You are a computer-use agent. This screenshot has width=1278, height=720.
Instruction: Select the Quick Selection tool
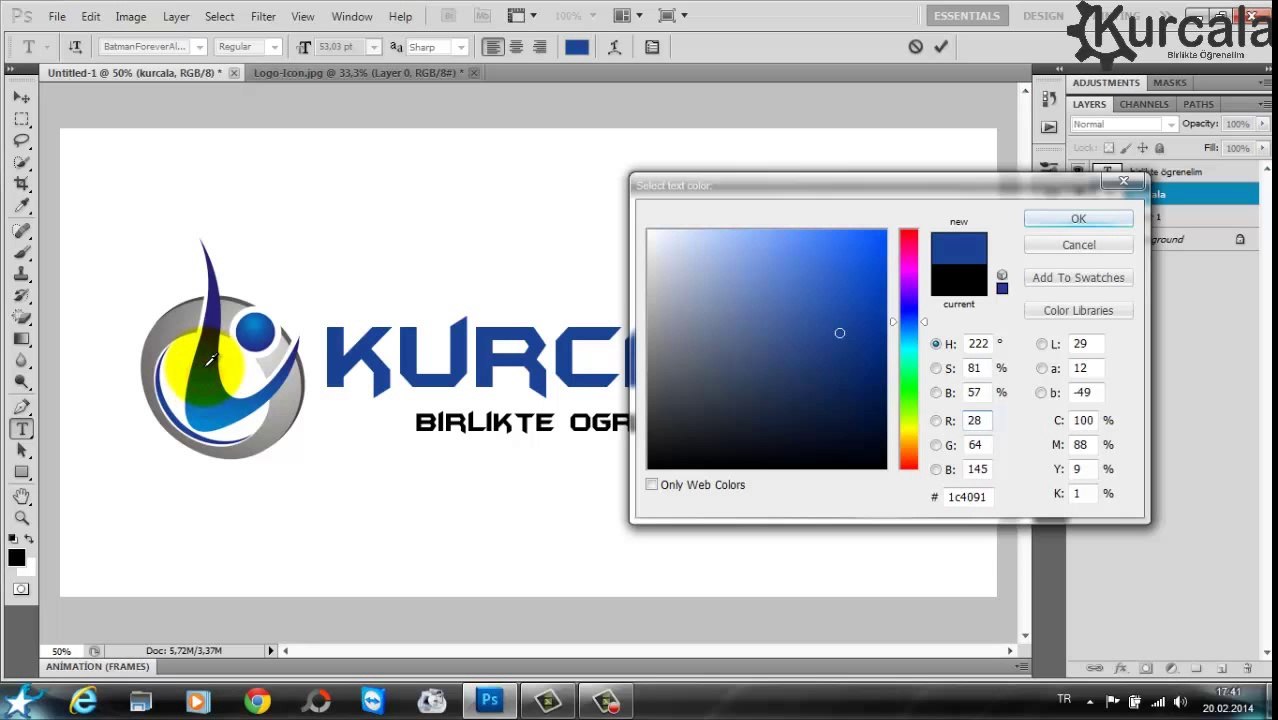(22, 162)
